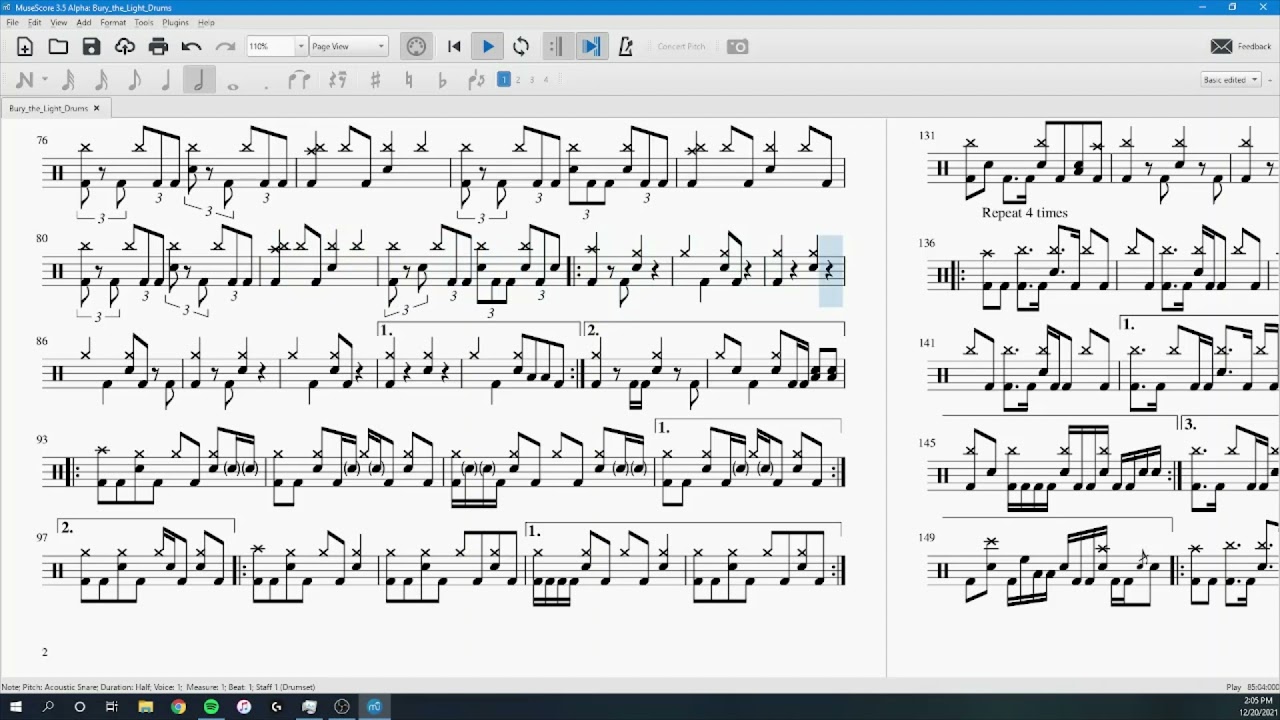Open Windows taskbar search
1280x720 pixels.
tap(47, 707)
